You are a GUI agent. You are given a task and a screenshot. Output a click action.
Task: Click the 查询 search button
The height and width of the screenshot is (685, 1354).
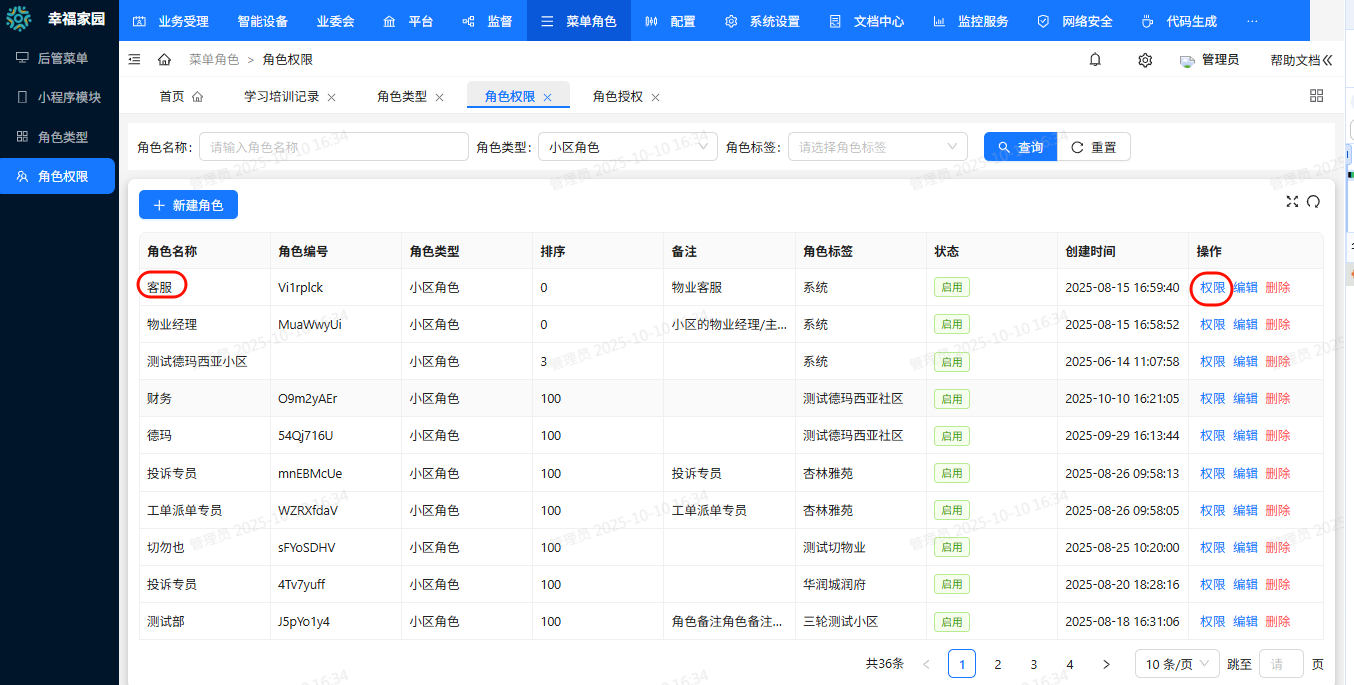pyautogui.click(x=1020, y=147)
